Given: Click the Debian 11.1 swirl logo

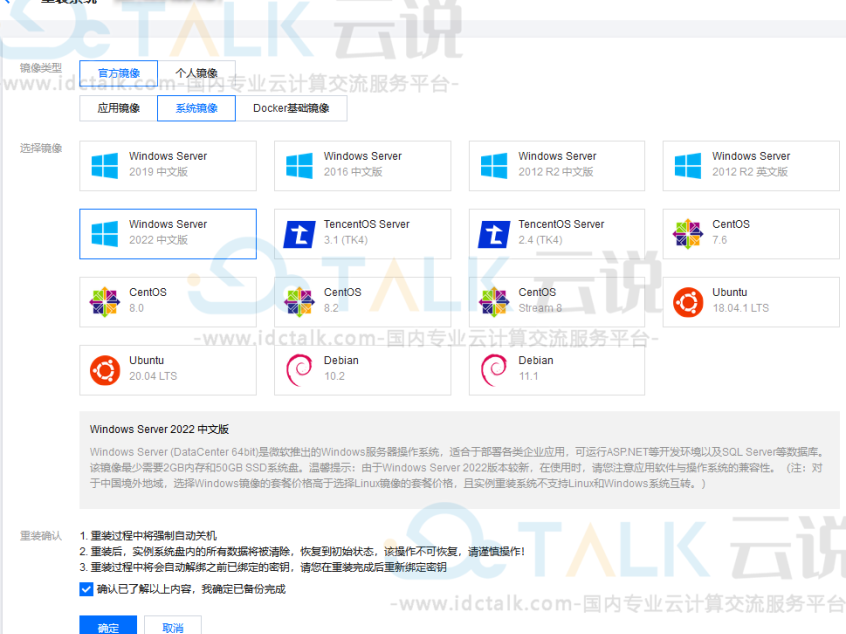Looking at the screenshot, I should [x=494, y=370].
